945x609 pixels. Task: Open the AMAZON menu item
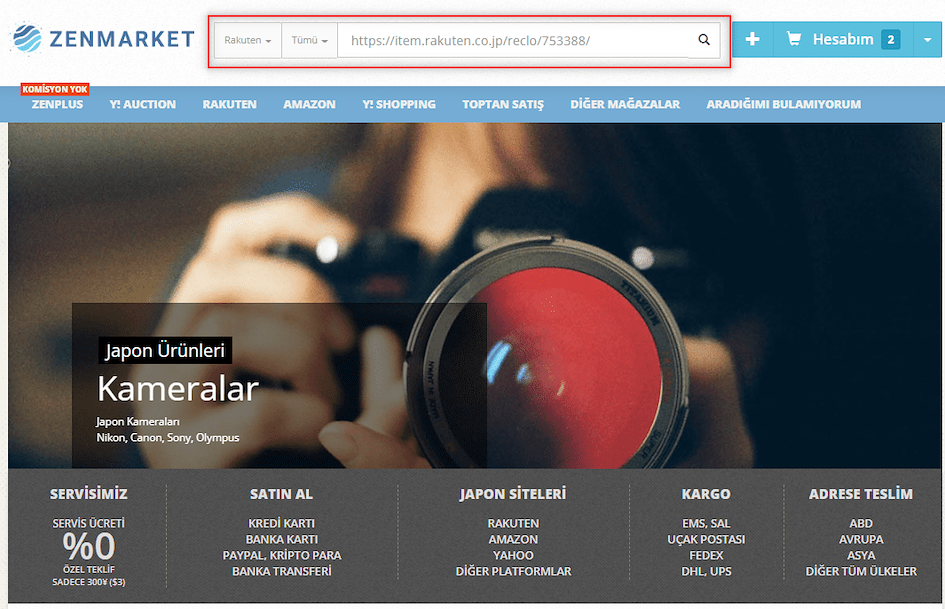point(309,104)
